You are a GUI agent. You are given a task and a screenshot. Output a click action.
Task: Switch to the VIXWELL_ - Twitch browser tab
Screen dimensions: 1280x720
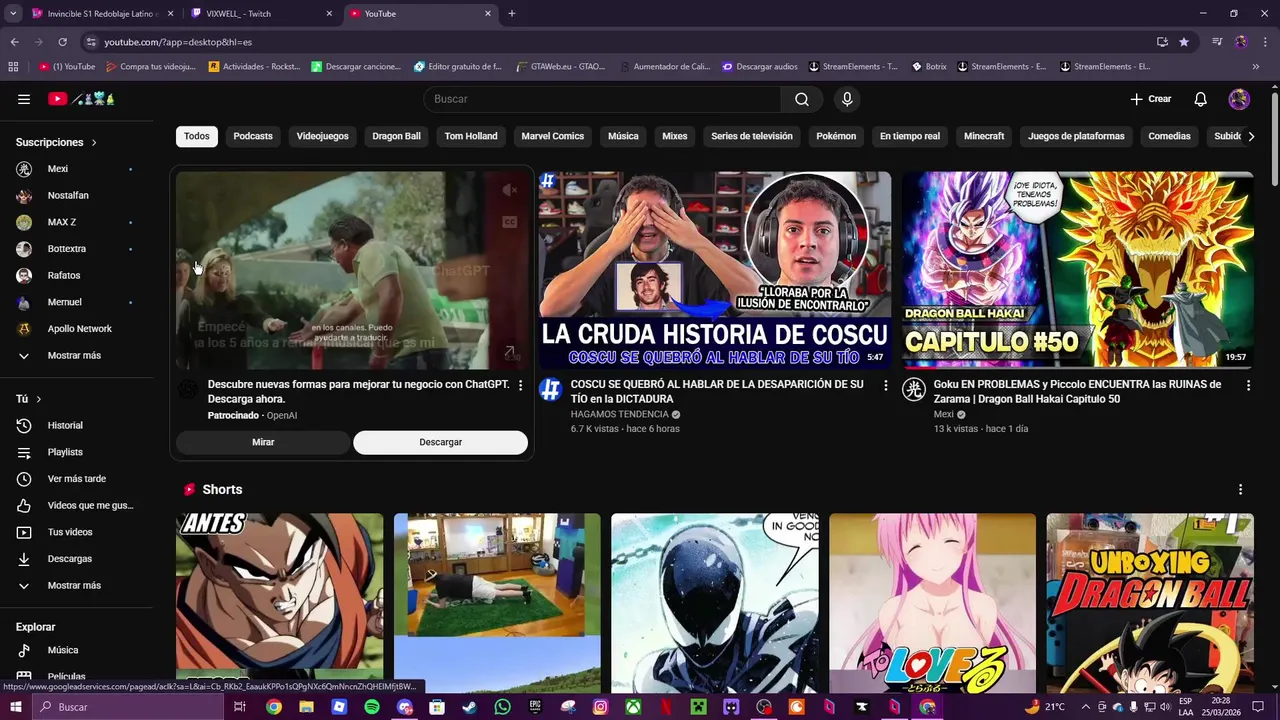pos(258,14)
